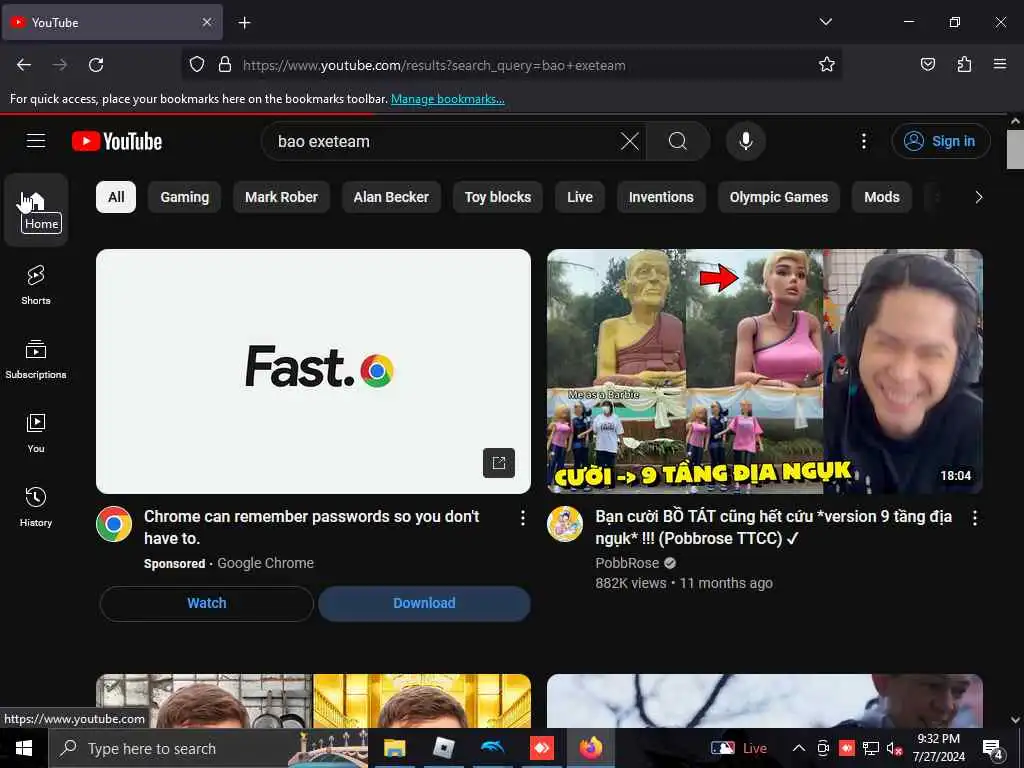Clear the search box text
The width and height of the screenshot is (1024, 768).
(x=630, y=141)
